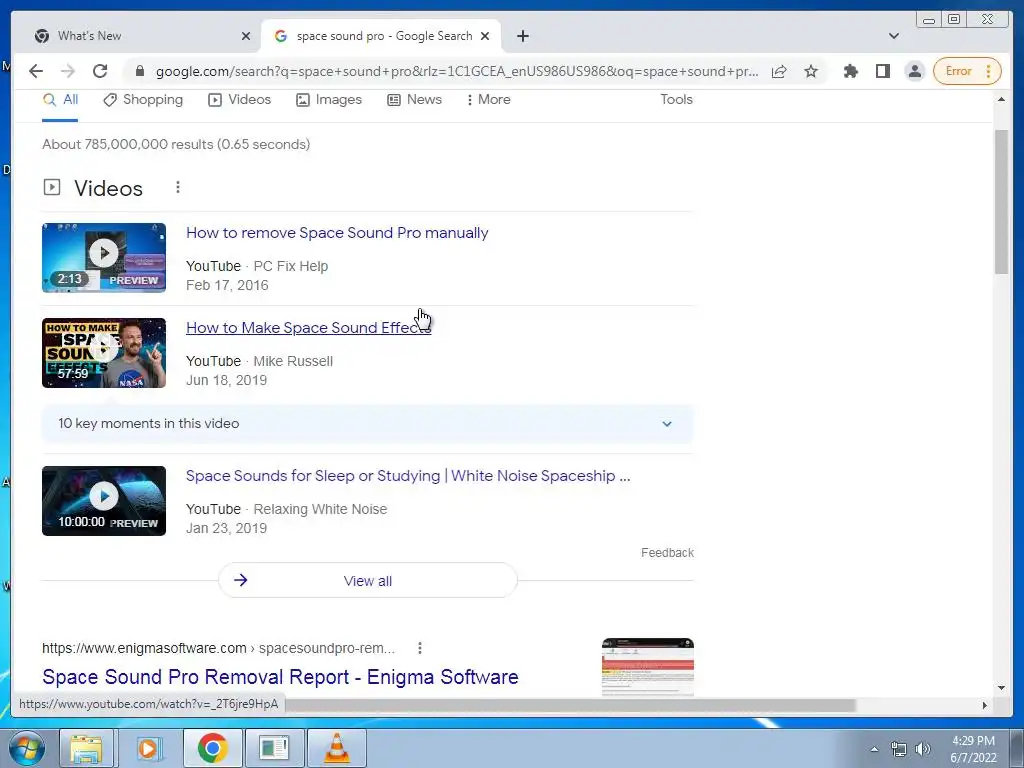Play the 2:13 remove Space Sound Pro thumbnail
This screenshot has height=768, width=1024.
pos(104,257)
